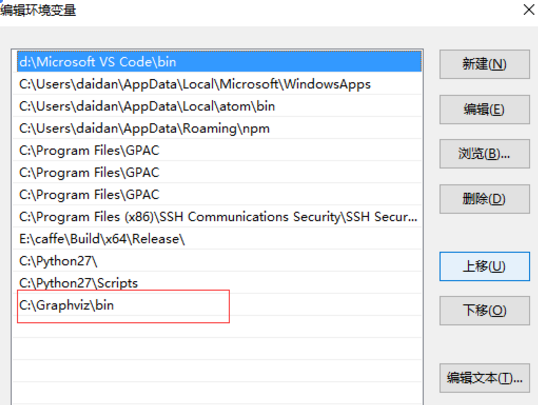Select the AppData\Roaming\npm path

pyautogui.click(x=219, y=128)
